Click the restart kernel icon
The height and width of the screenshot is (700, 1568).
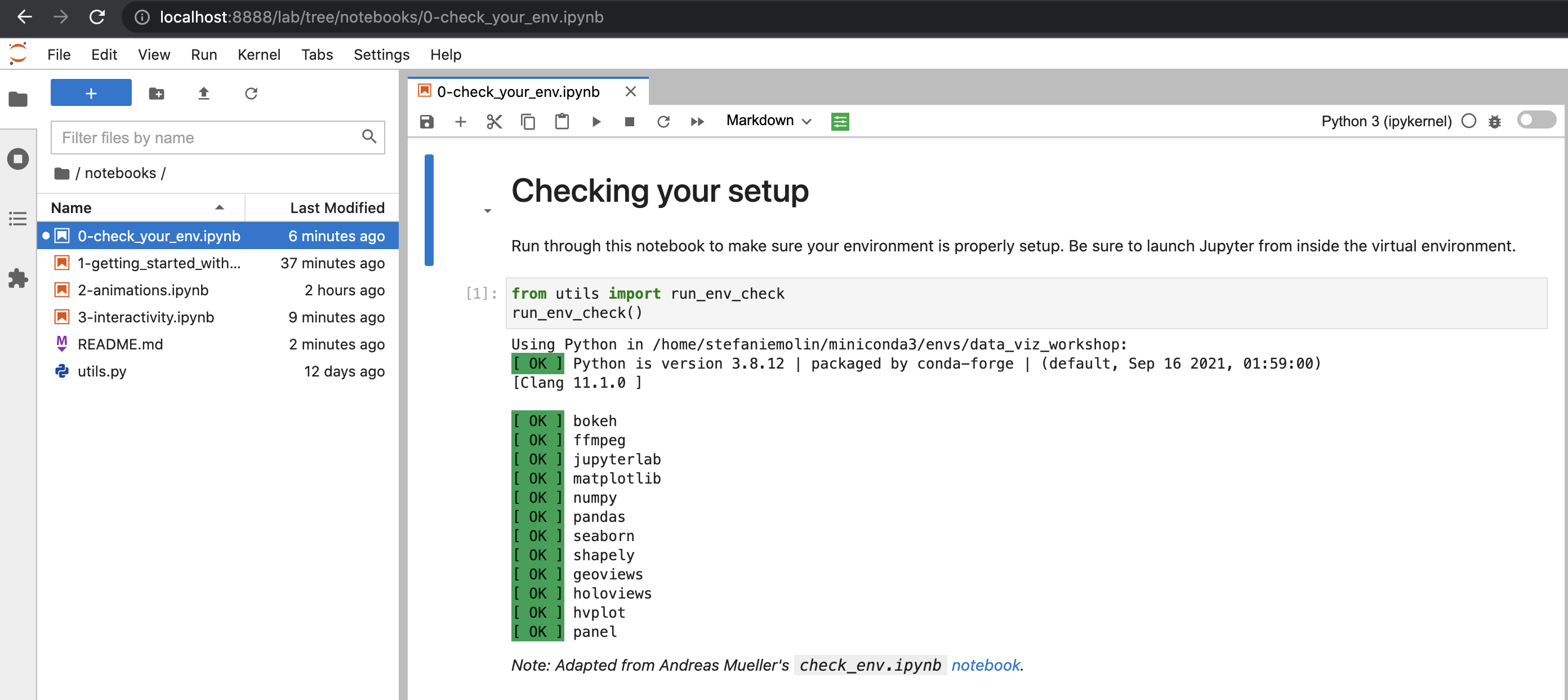coord(663,121)
